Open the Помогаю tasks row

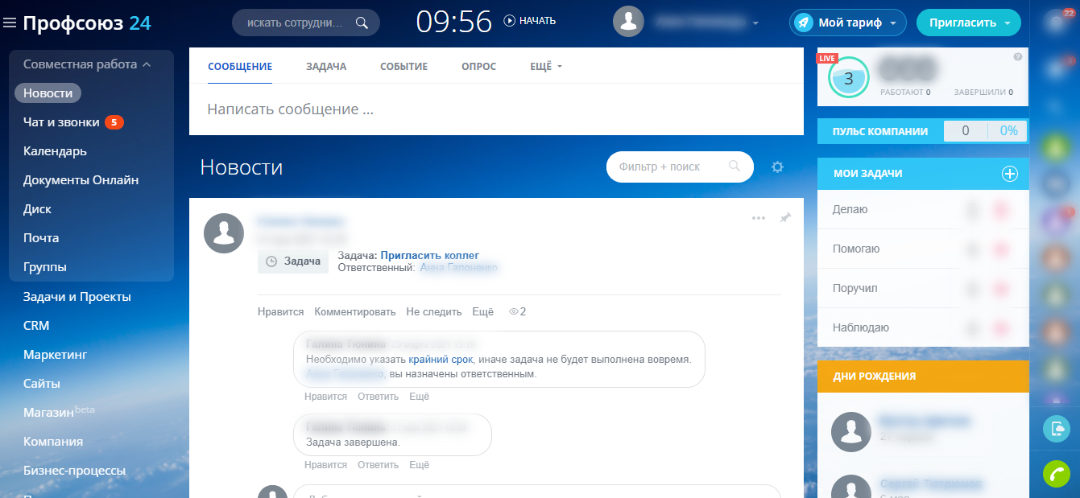[923, 249]
